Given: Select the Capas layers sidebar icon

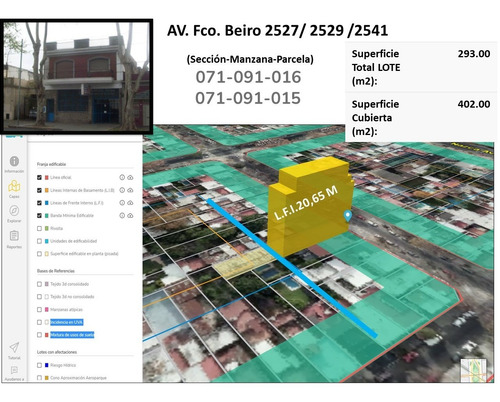Looking at the screenshot, I should click(x=14, y=186).
